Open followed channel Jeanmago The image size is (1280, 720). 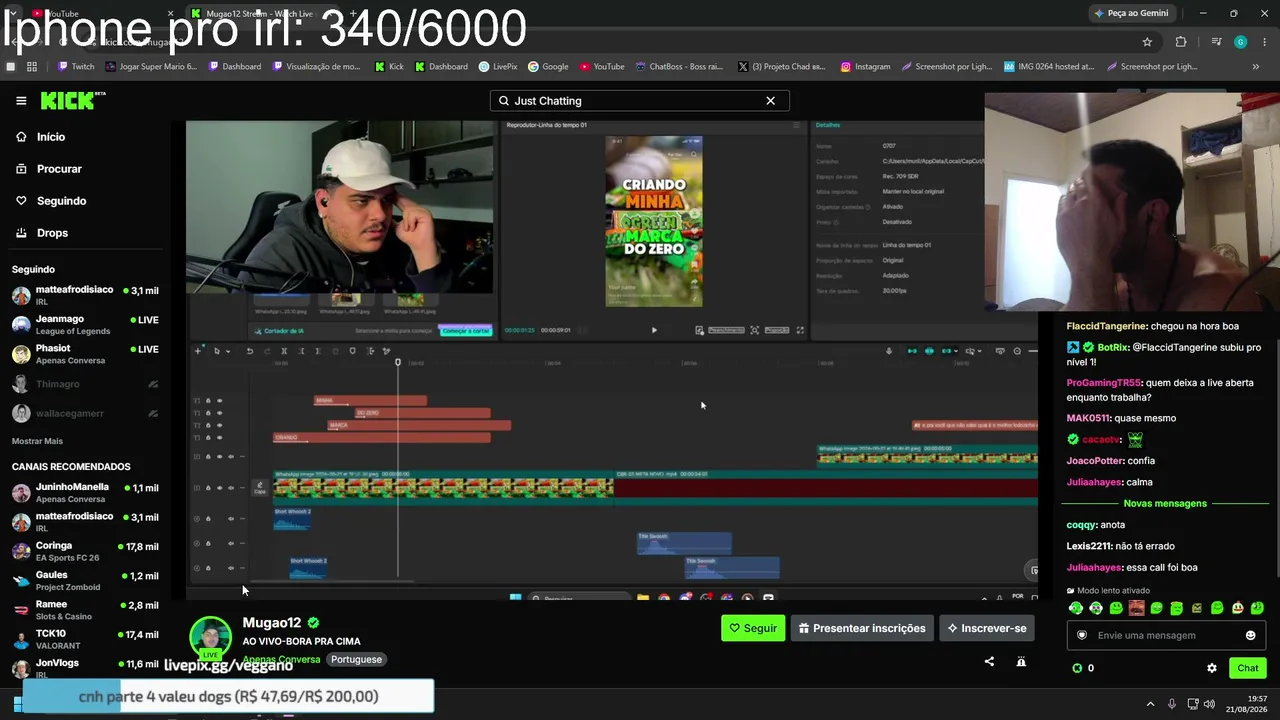(x=85, y=324)
